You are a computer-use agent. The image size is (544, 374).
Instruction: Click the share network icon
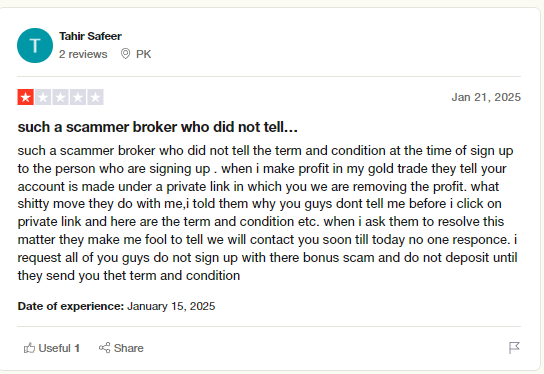click(104, 348)
